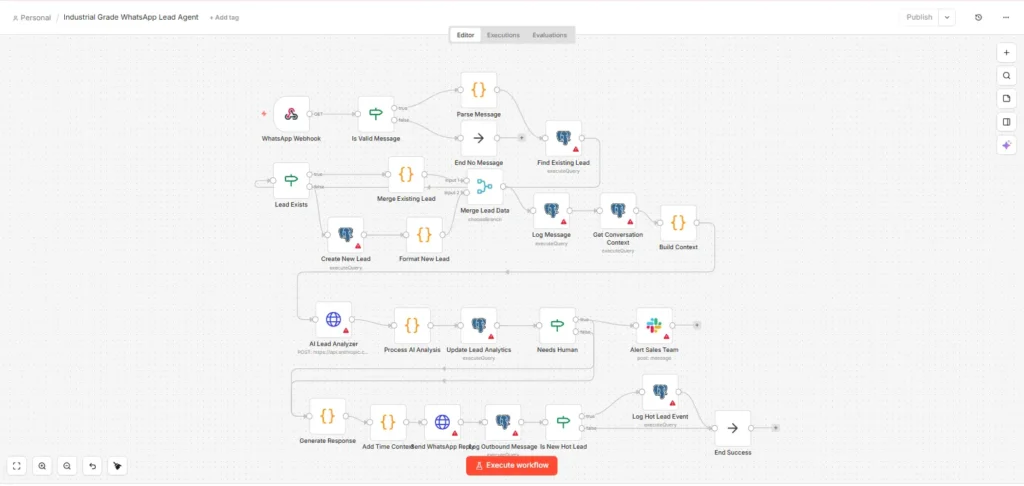Click the Execute workflow button

pyautogui.click(x=511, y=465)
